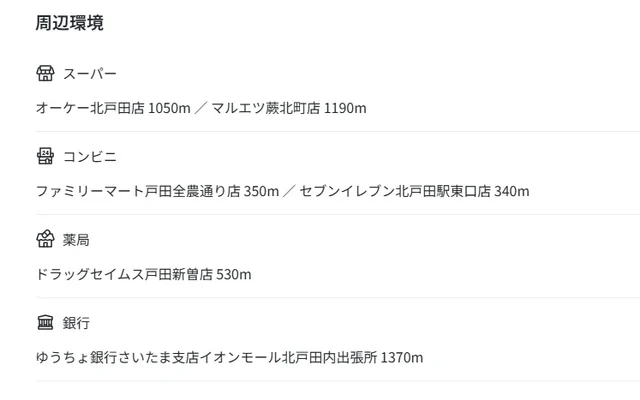Image resolution: width=640 pixels, height=400 pixels.
Task: Click the 1050m distance value
Action: click(x=168, y=108)
